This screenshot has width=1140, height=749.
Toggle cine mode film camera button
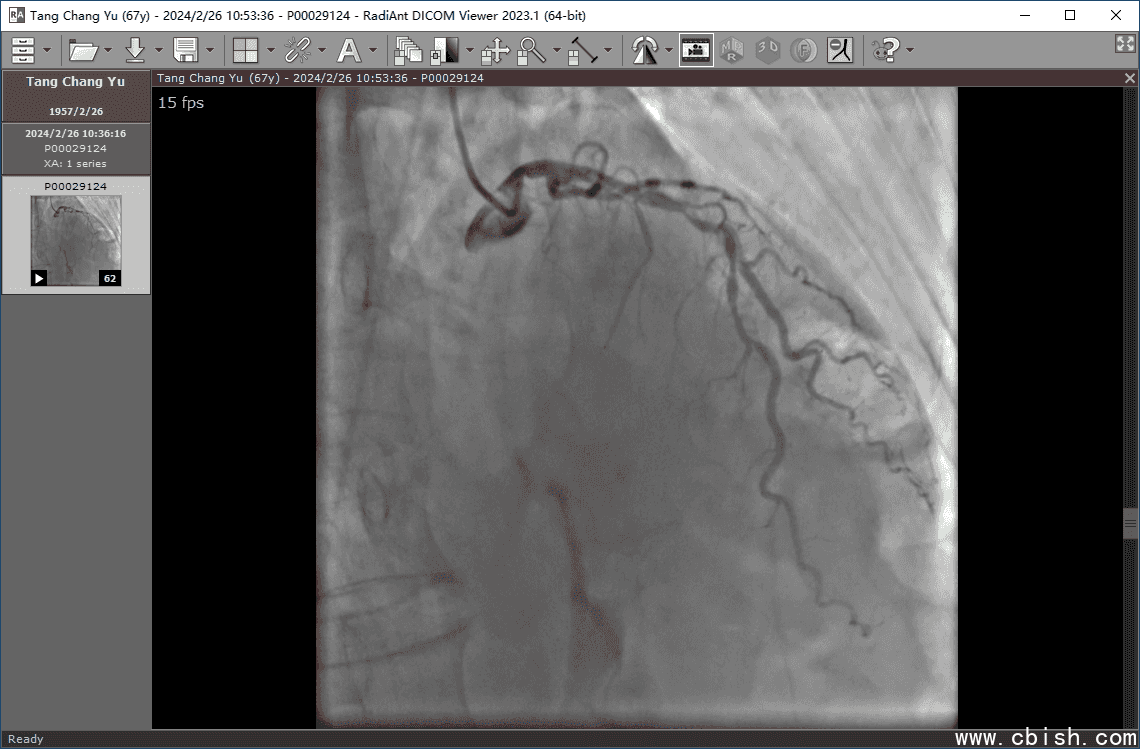click(696, 50)
